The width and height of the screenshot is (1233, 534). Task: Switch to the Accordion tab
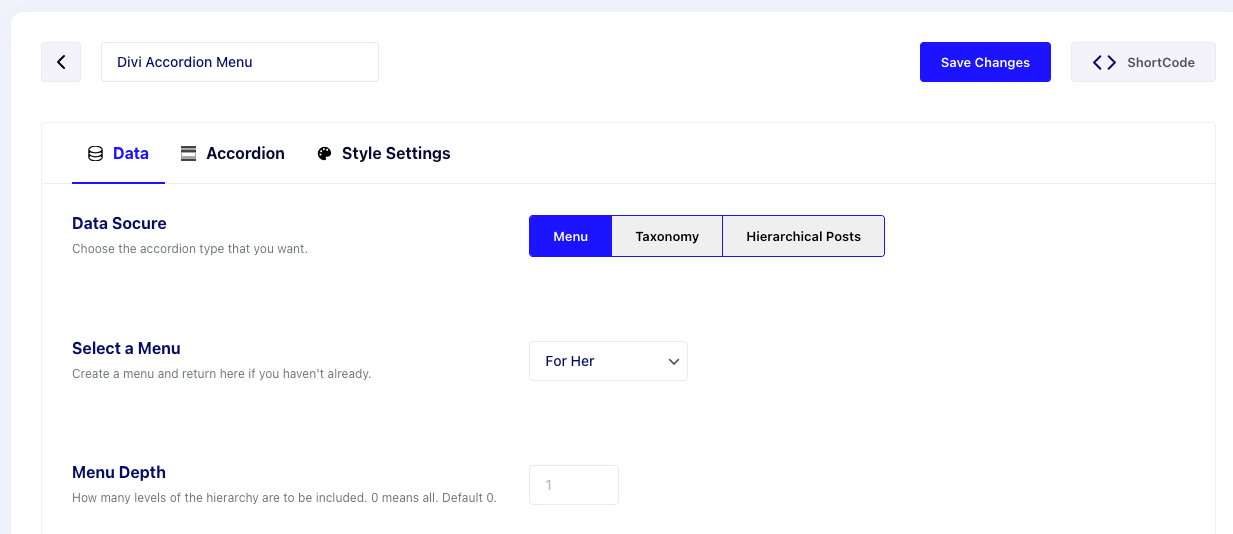[x=232, y=154]
